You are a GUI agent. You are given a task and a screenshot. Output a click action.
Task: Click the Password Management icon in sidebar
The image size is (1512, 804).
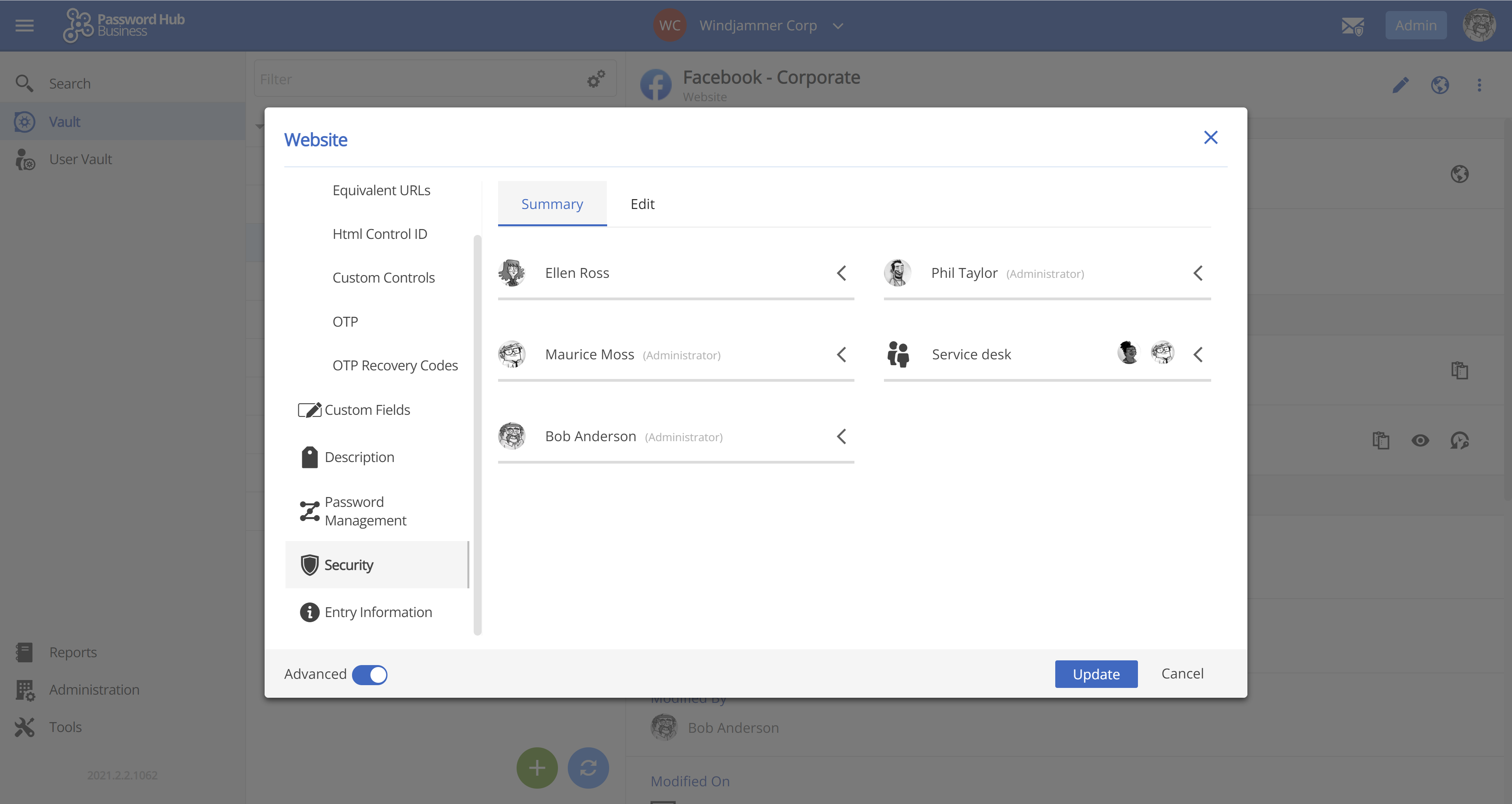coord(309,510)
